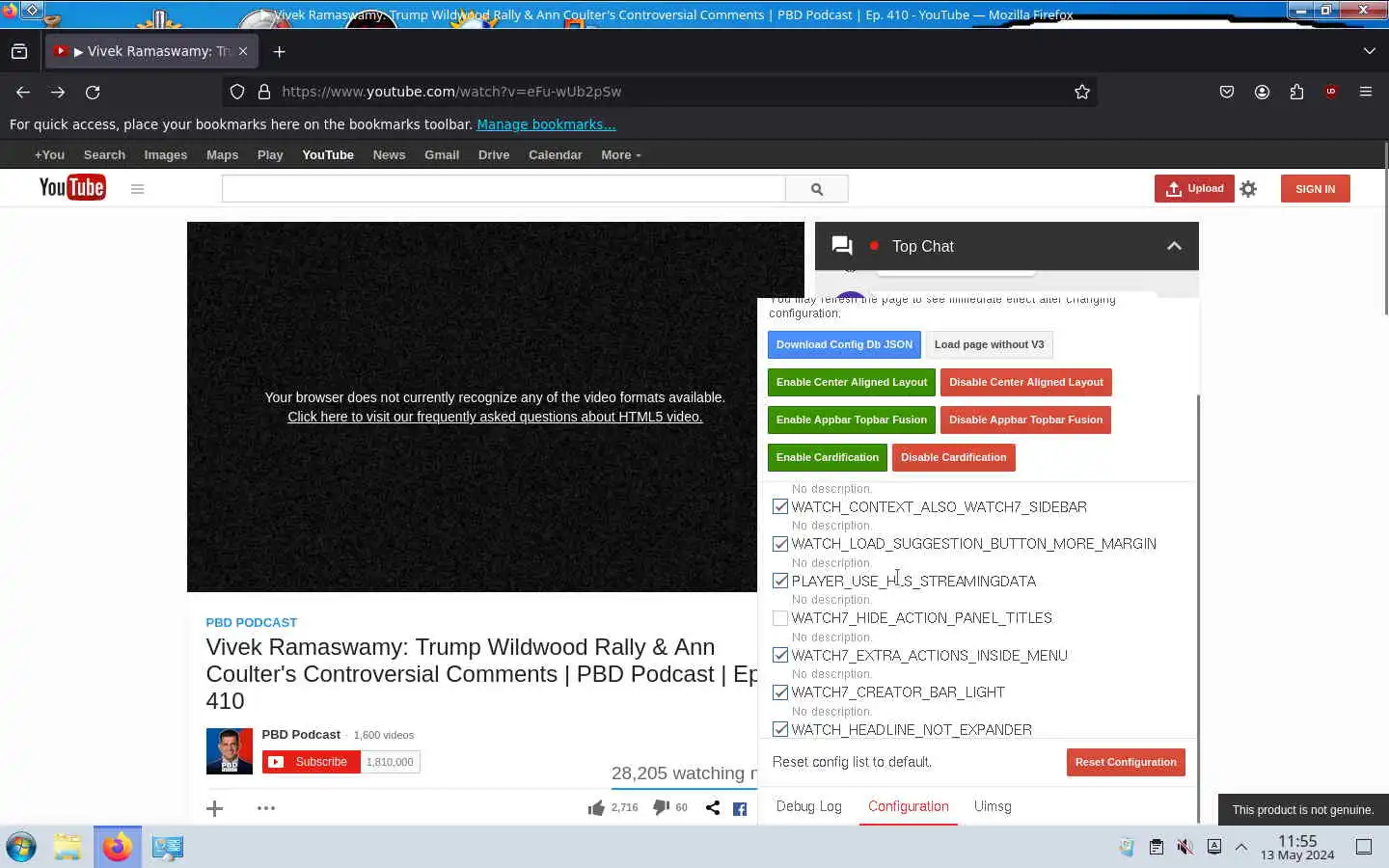Open Images from the Google bar

click(x=166, y=154)
